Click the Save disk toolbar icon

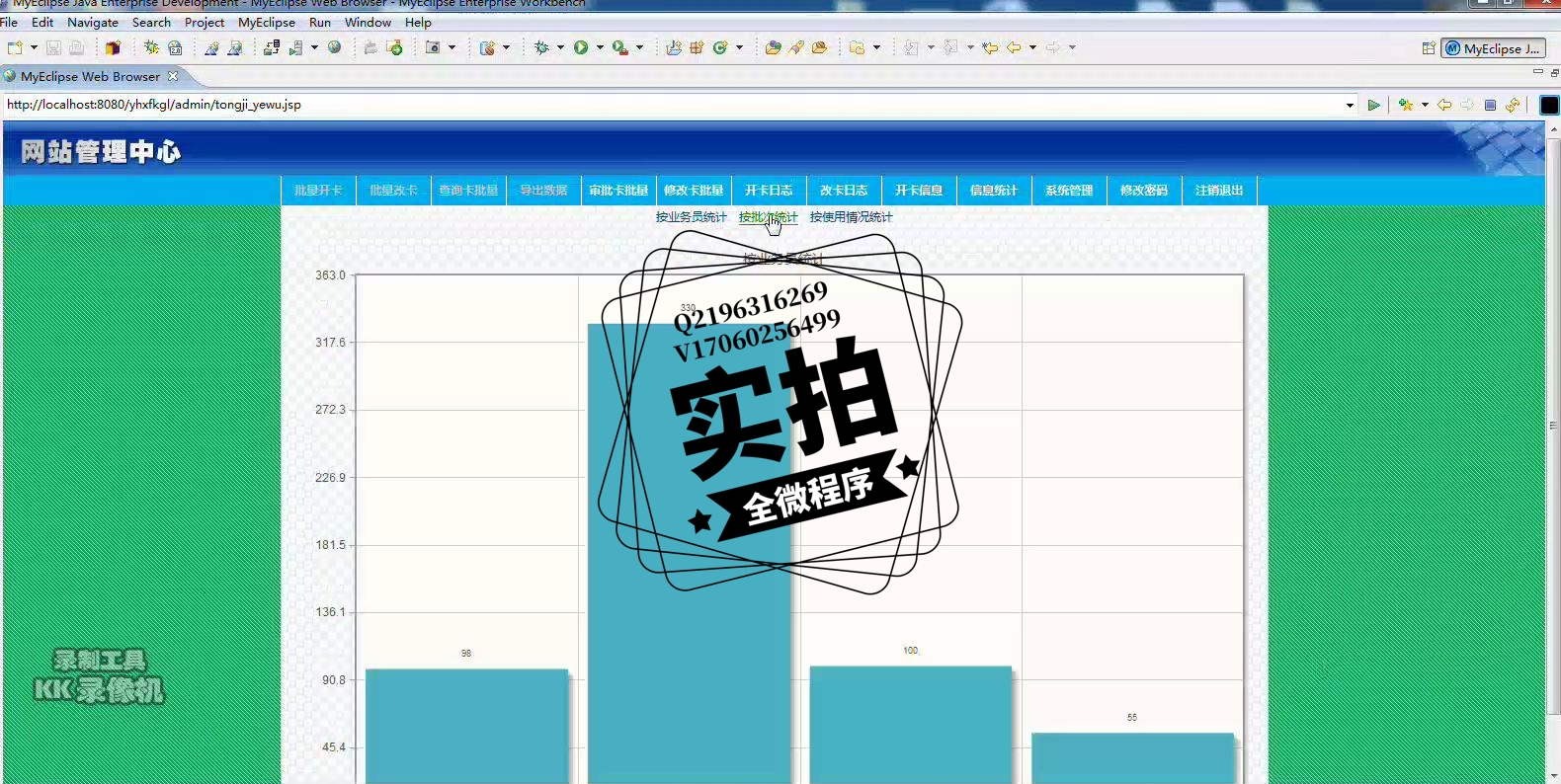(x=53, y=47)
